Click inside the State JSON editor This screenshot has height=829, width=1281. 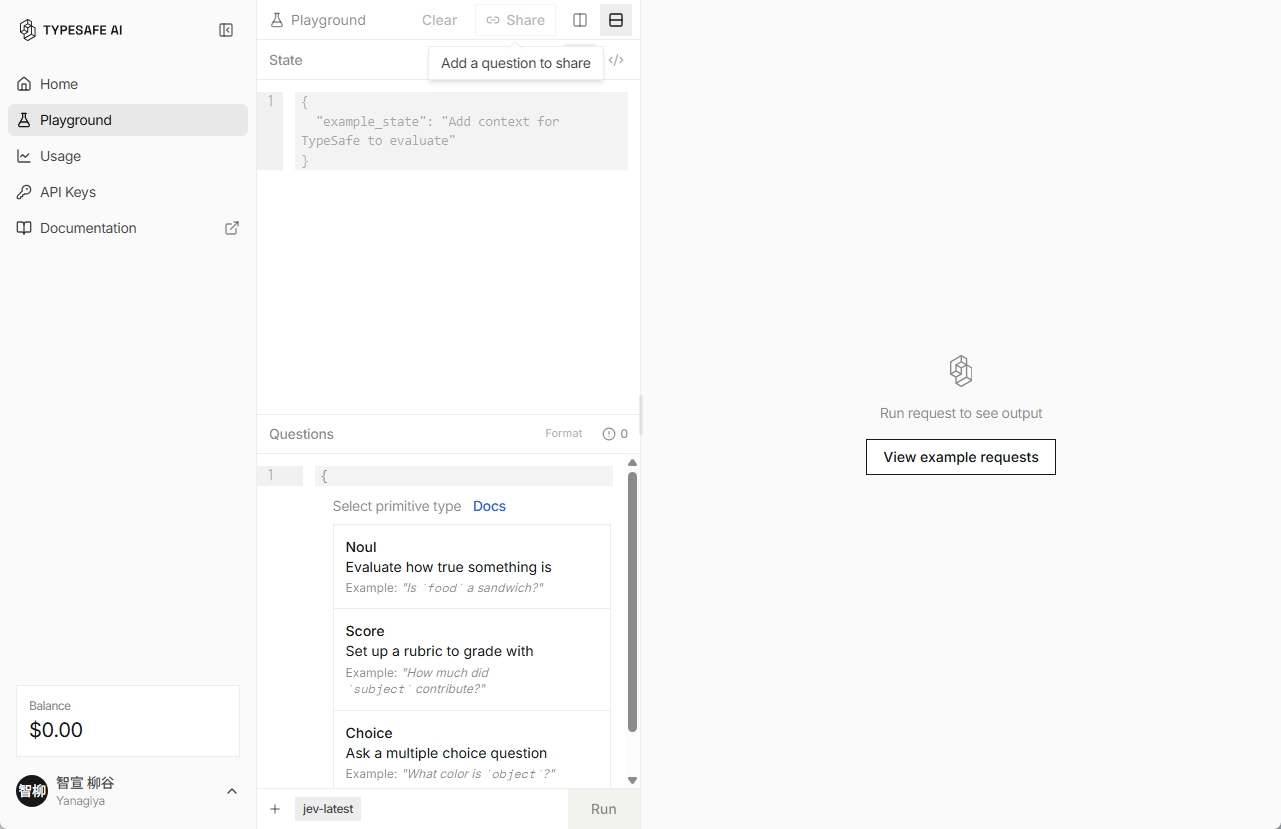pos(461,131)
